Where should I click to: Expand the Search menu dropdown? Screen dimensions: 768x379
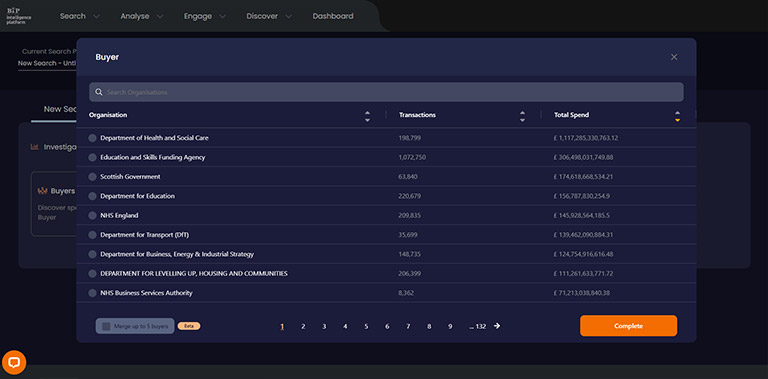click(x=79, y=16)
